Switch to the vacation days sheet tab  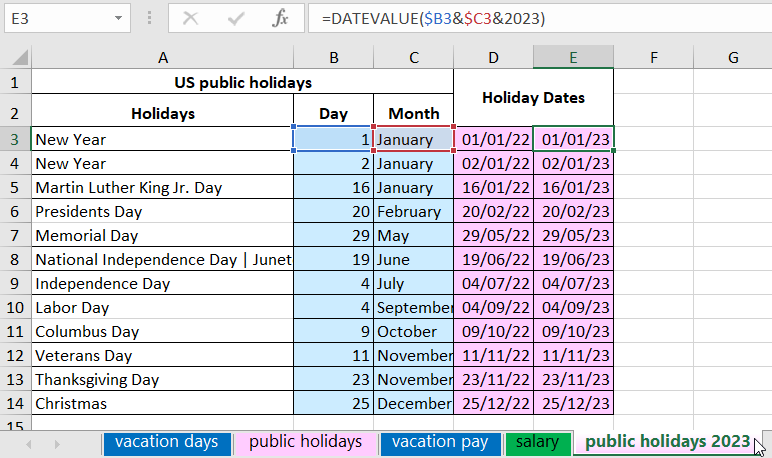(167, 442)
